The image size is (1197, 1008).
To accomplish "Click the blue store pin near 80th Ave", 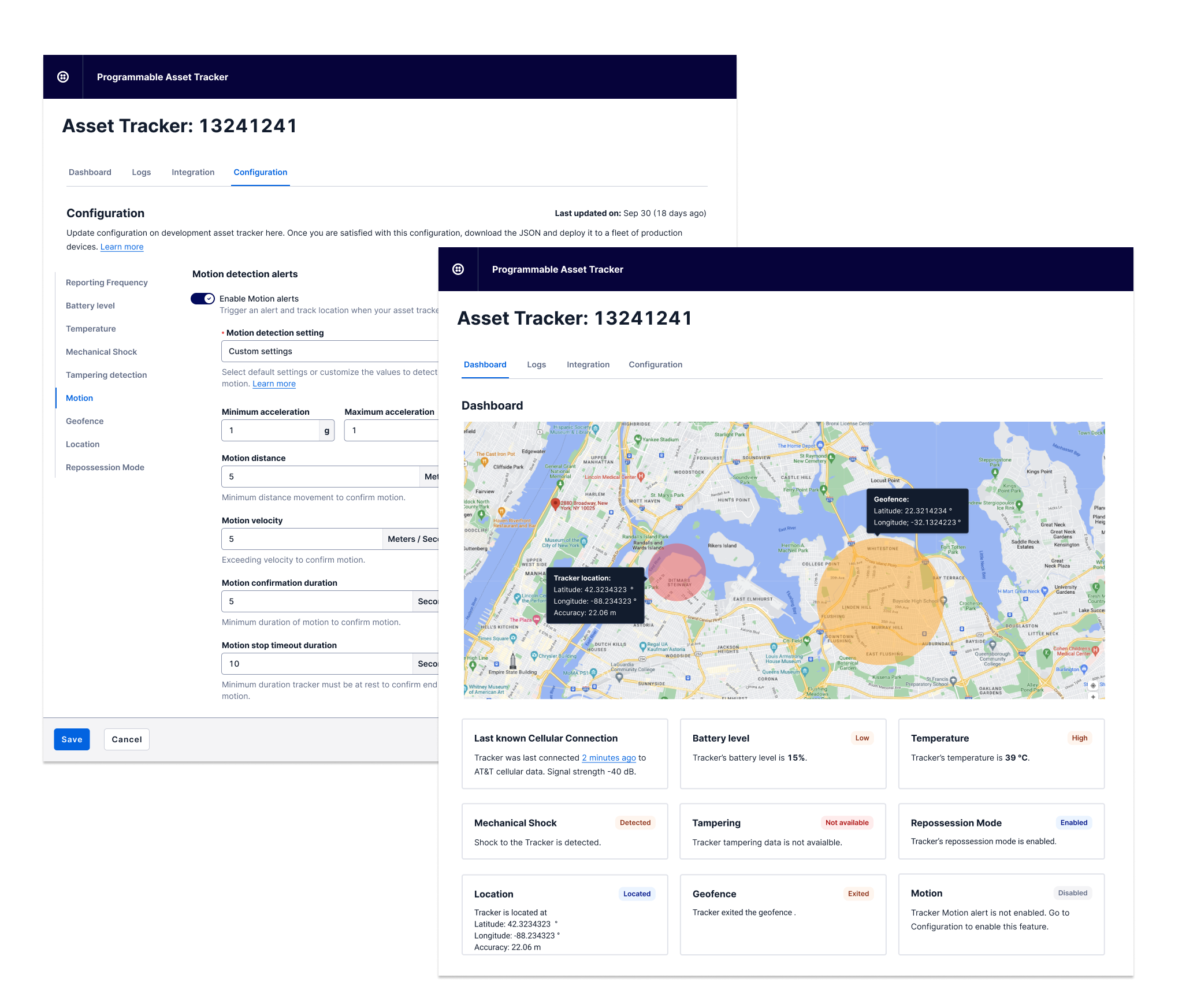I will (x=1084, y=669).
